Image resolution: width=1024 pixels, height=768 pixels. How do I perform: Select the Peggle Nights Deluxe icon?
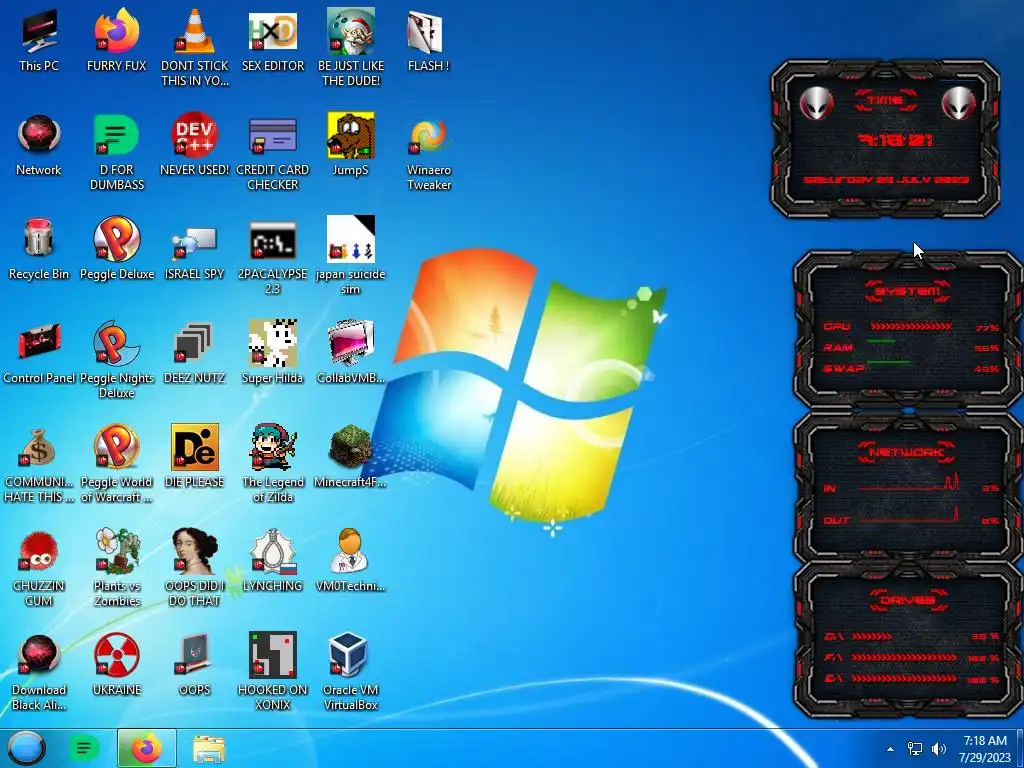116,344
